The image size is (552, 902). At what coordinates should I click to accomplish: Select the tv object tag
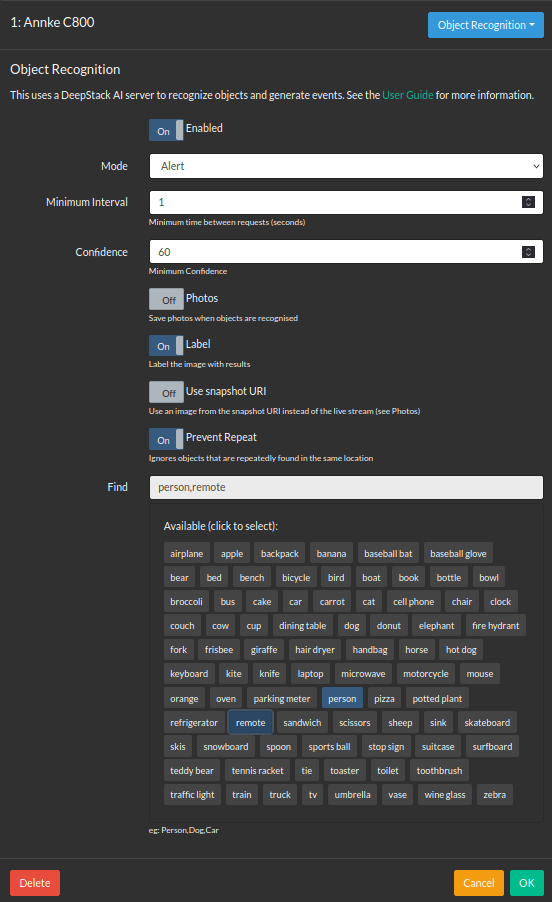tap(313, 795)
